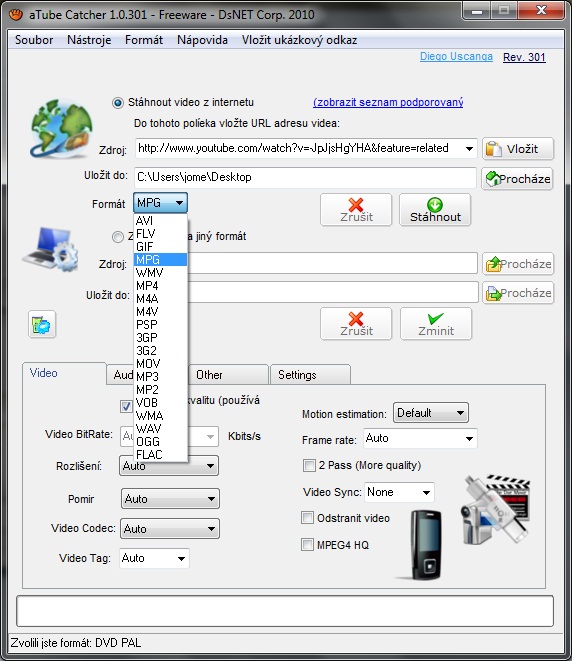This screenshot has height=661, width=572.
Task: Click Zrušit with red X beside Stáhnout
Action: 356,210
